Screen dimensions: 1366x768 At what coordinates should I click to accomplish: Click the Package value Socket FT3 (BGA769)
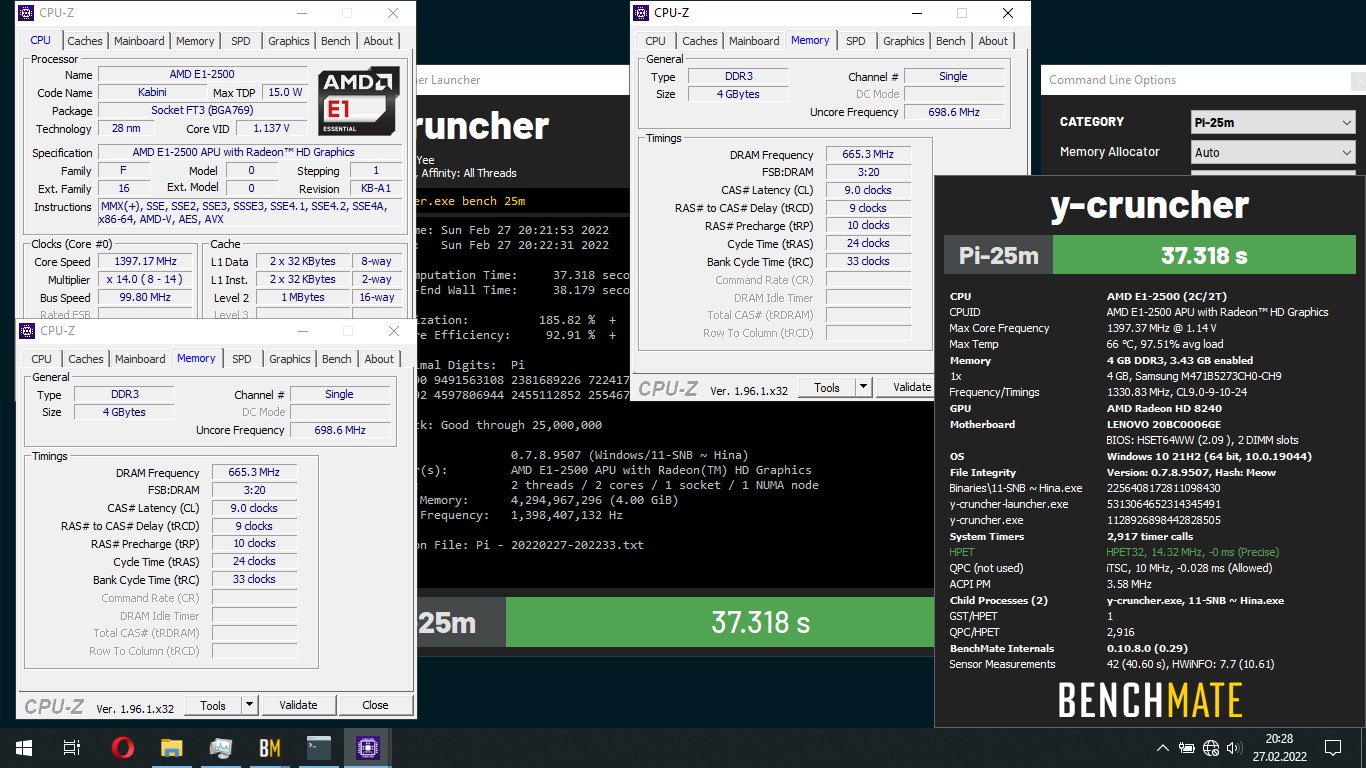[202, 111]
